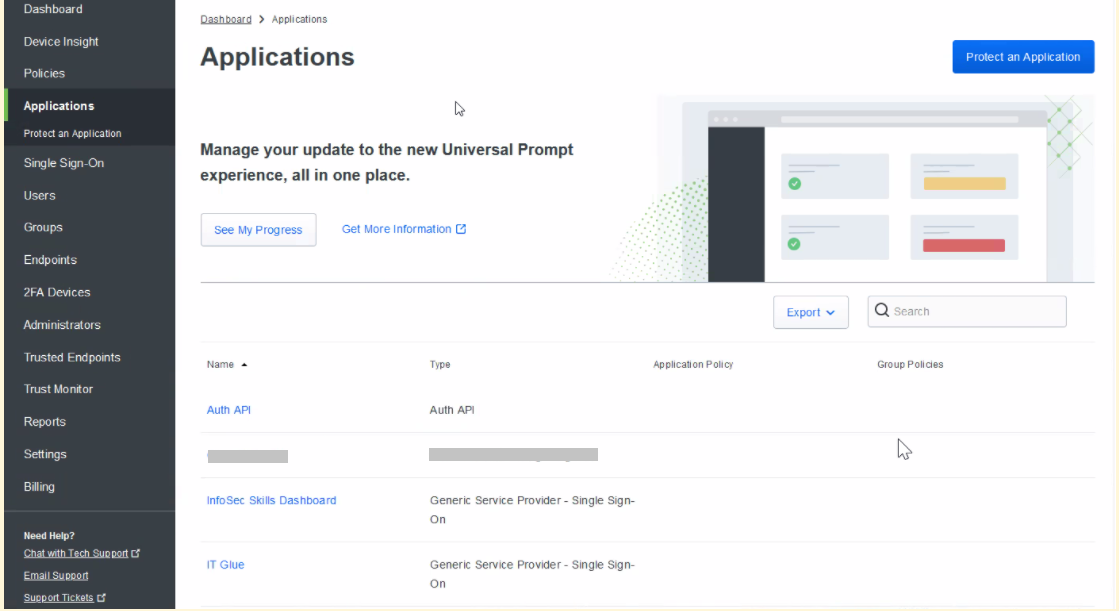Open the Auth API application link
Screen dimensions: 1119x611
(228, 410)
